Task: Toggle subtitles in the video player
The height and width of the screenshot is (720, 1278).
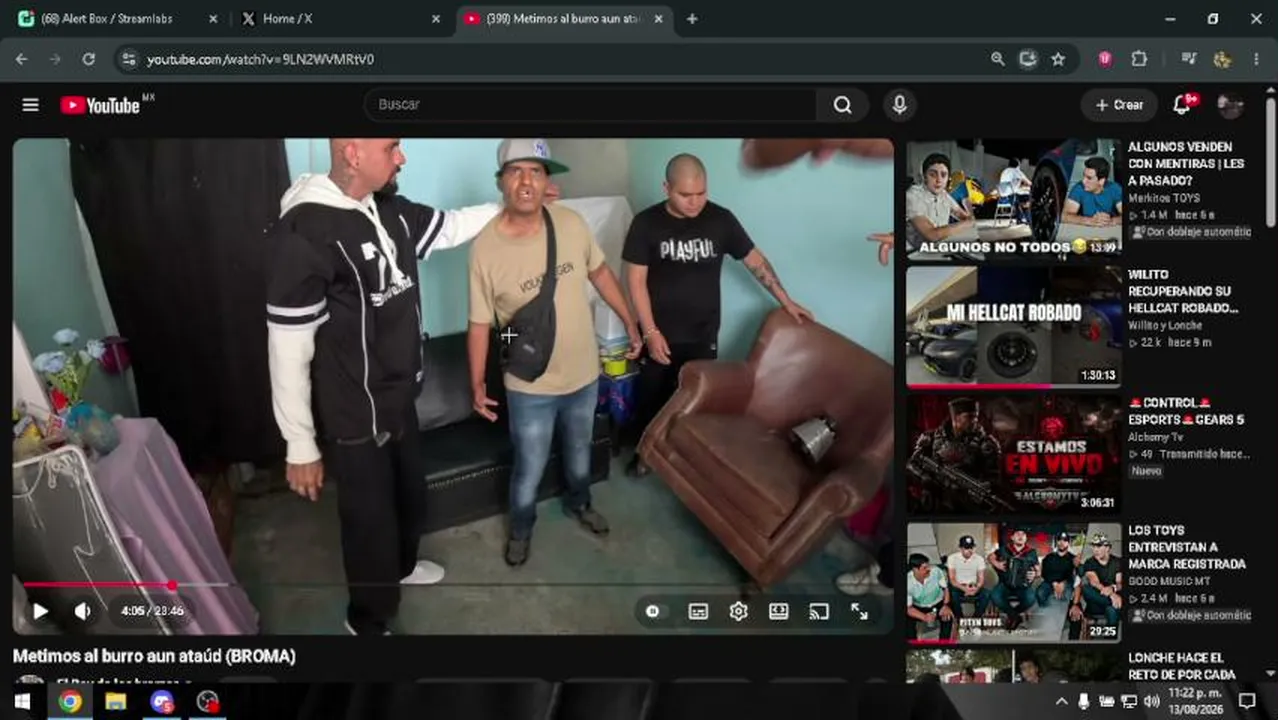Action: [698, 611]
